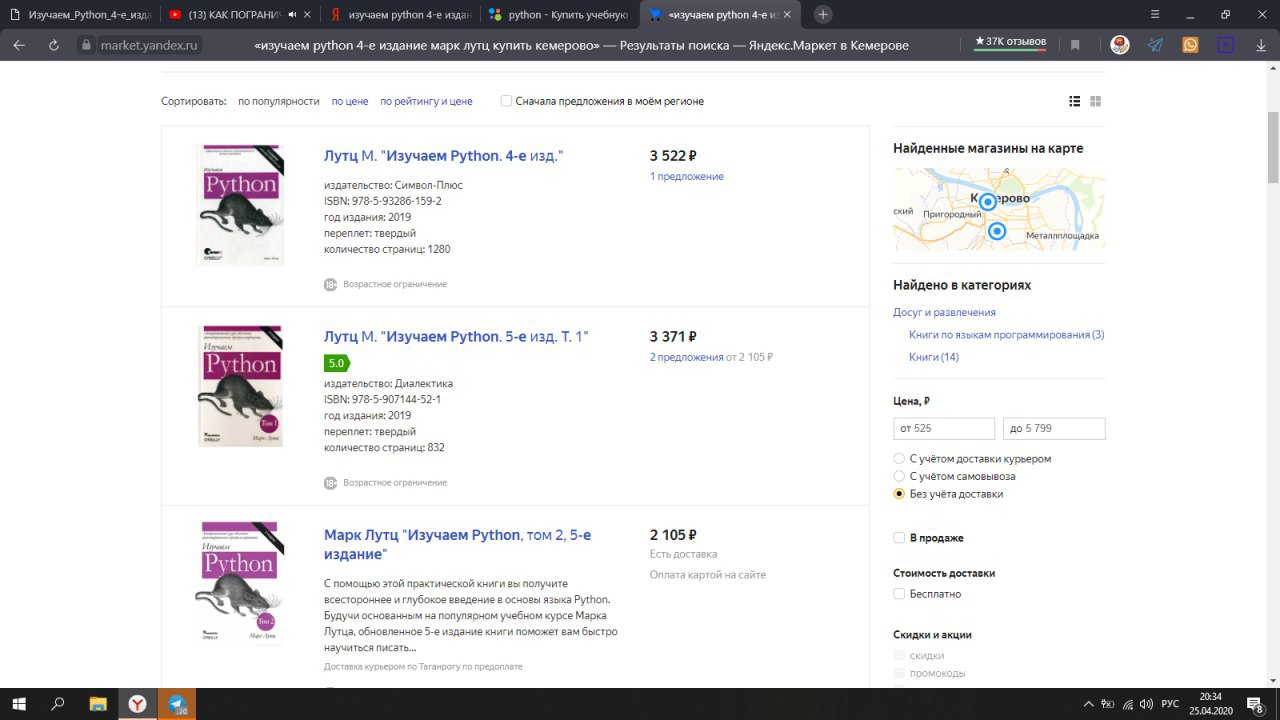Click the Yandex Browser taskbar icon
This screenshot has width=1280, height=720.
(x=137, y=704)
